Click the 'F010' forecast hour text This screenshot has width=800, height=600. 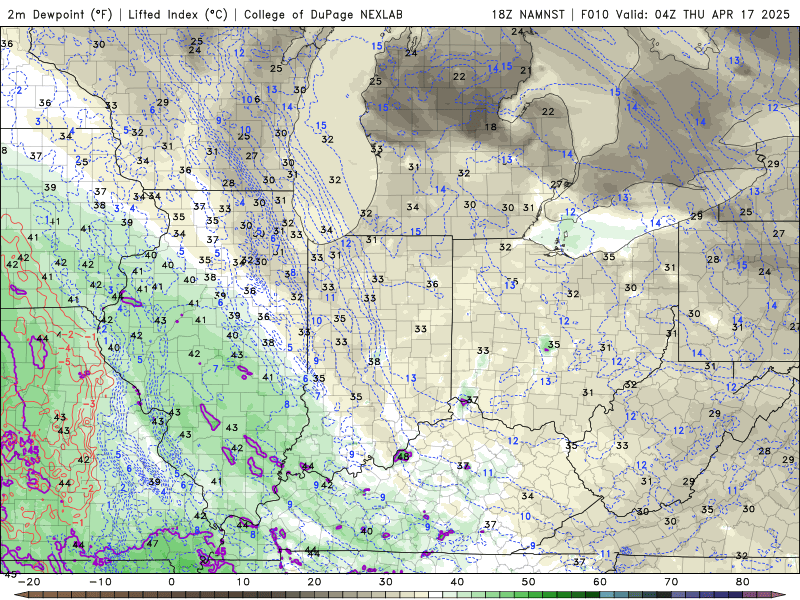pyautogui.click(x=595, y=14)
